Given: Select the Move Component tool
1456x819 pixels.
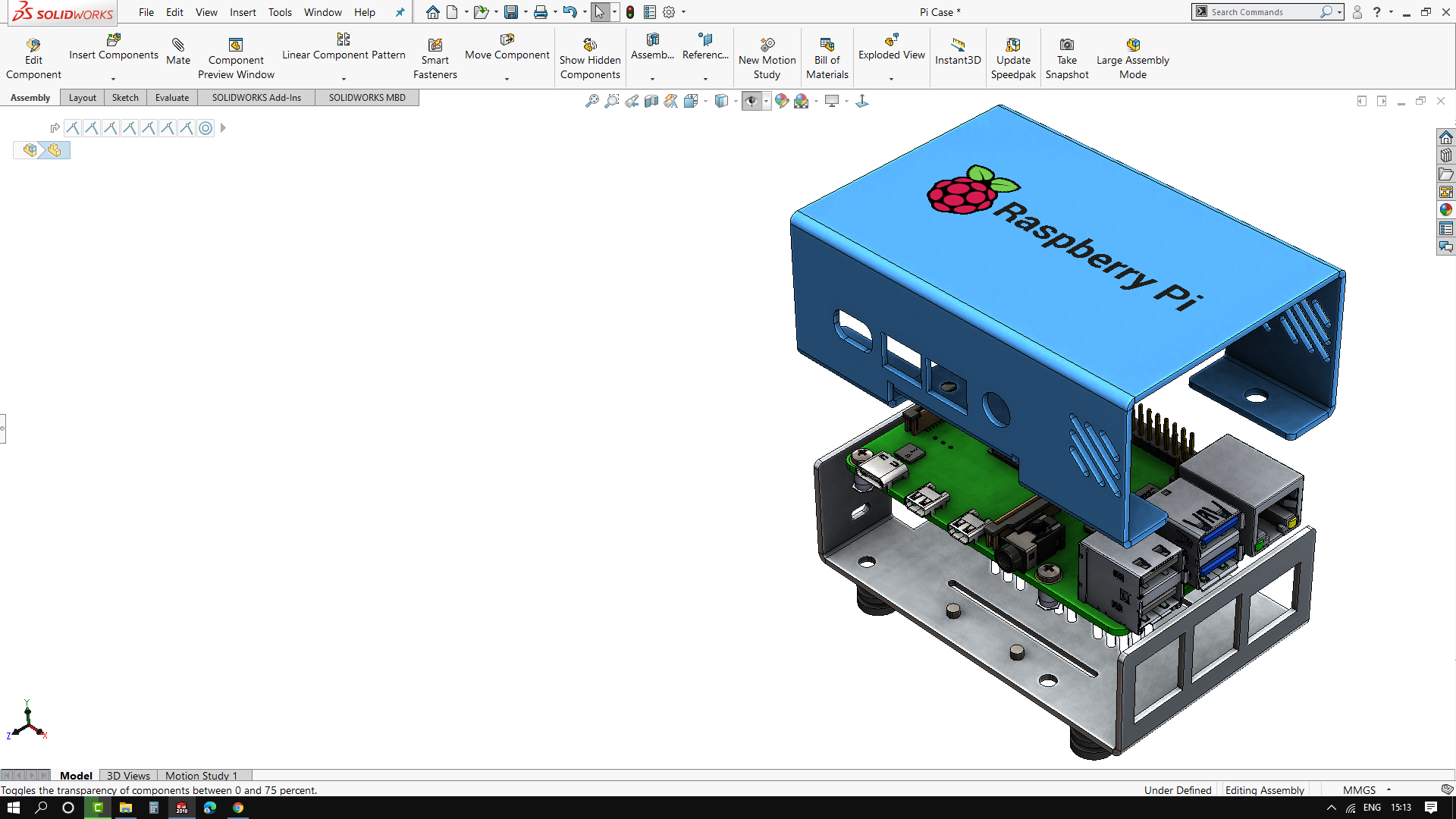Looking at the screenshot, I should coord(507,47).
